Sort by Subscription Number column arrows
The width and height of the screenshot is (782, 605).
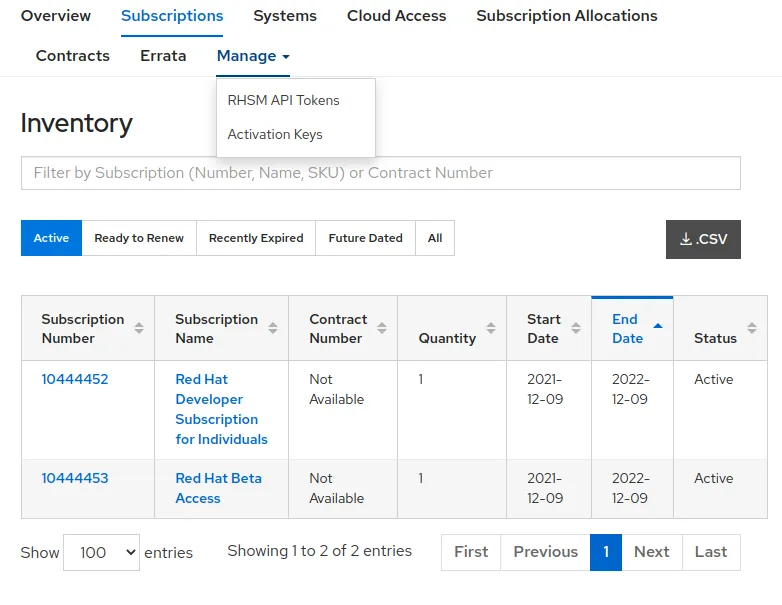(139, 328)
